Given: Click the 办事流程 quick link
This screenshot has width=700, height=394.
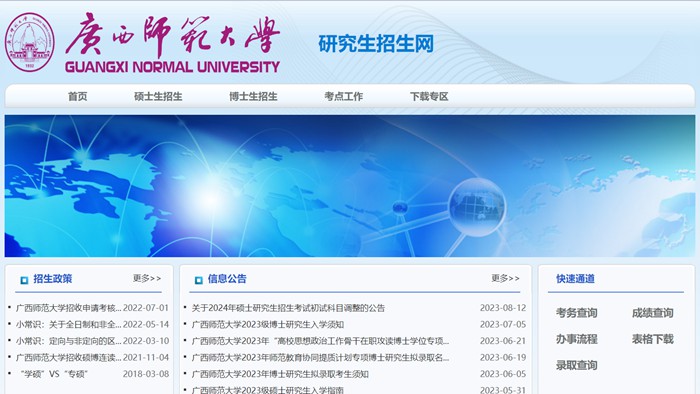Looking at the screenshot, I should pos(576,339).
